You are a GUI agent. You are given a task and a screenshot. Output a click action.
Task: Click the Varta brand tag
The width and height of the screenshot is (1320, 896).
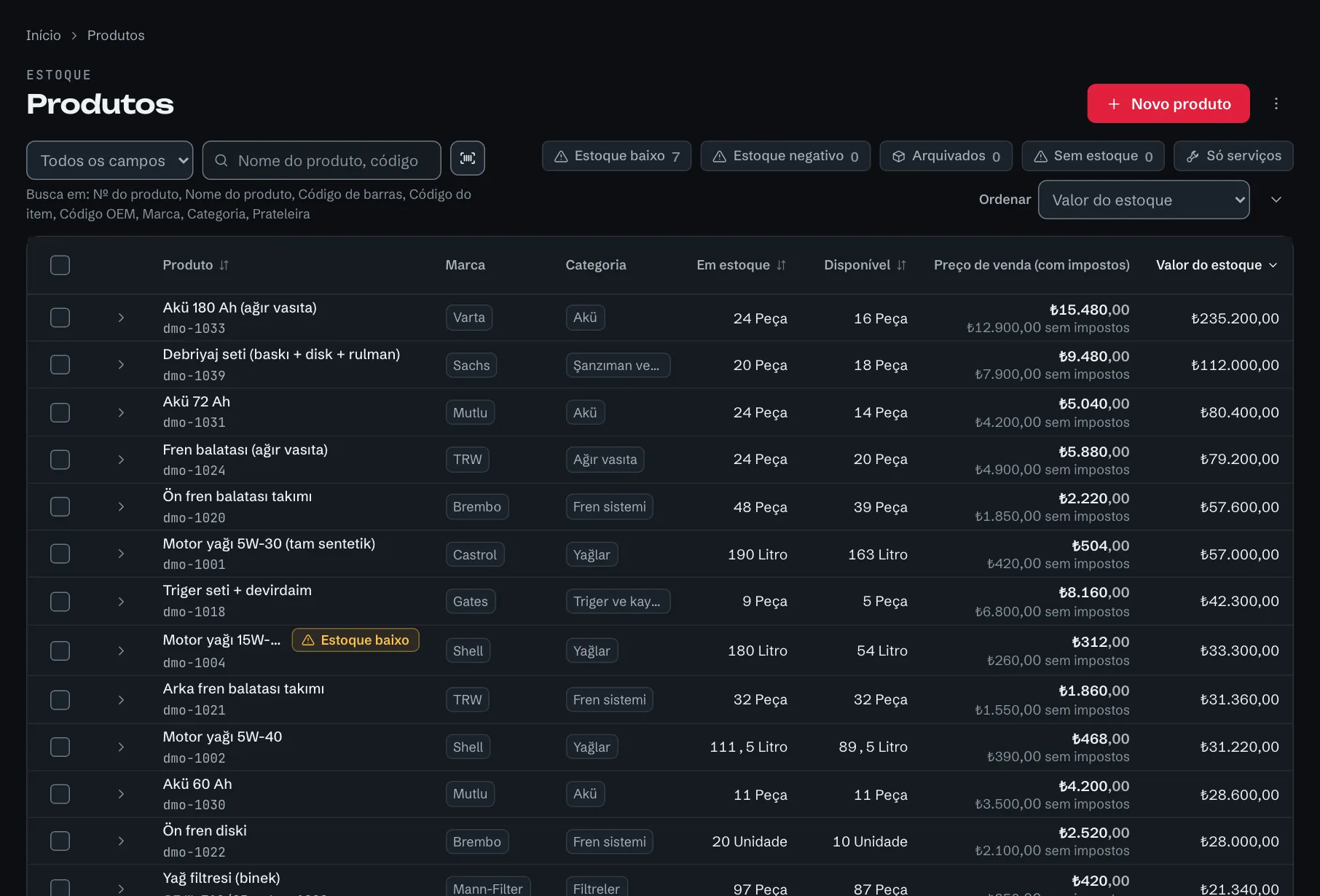tap(469, 318)
